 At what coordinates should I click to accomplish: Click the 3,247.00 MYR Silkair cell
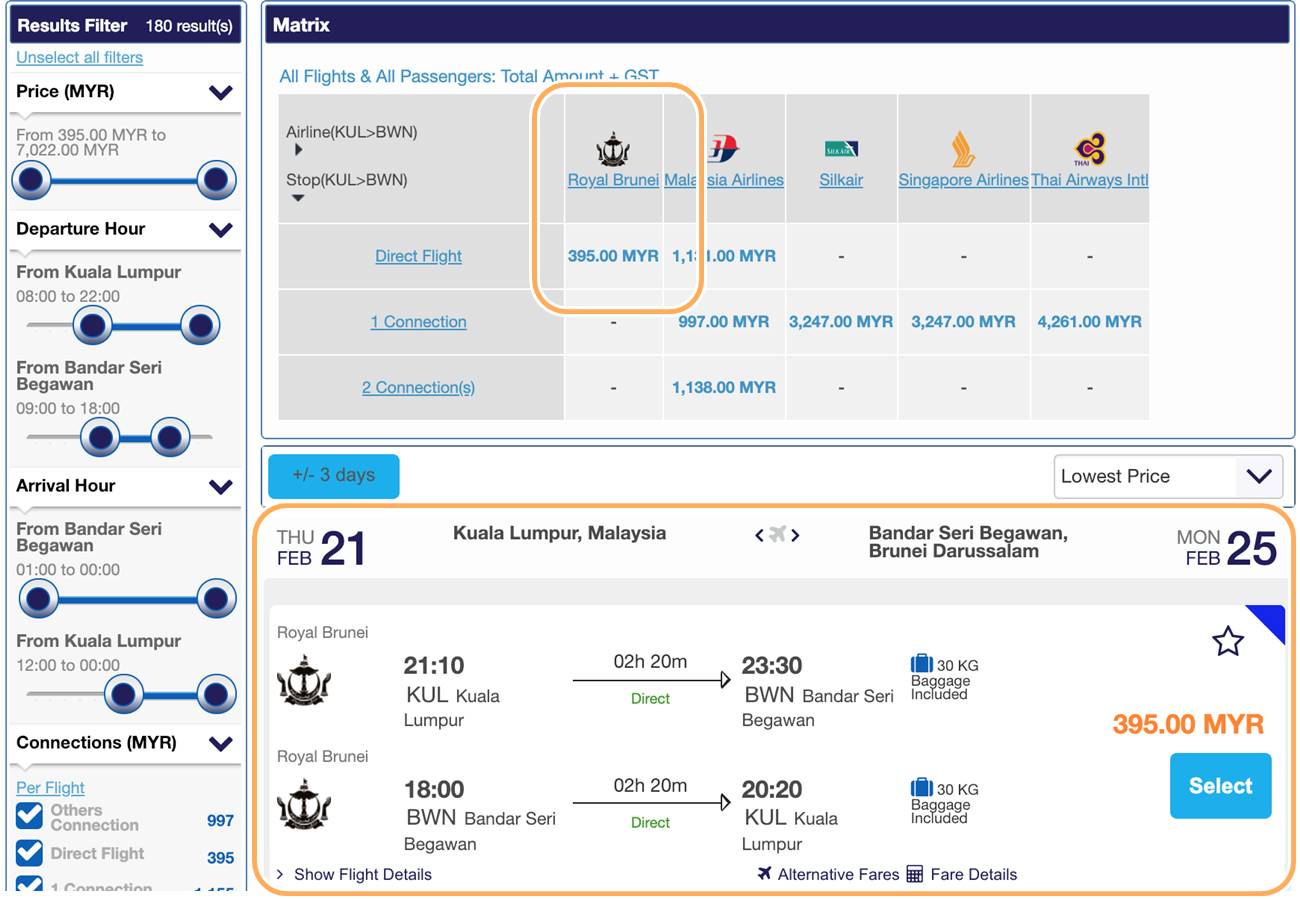pos(841,322)
